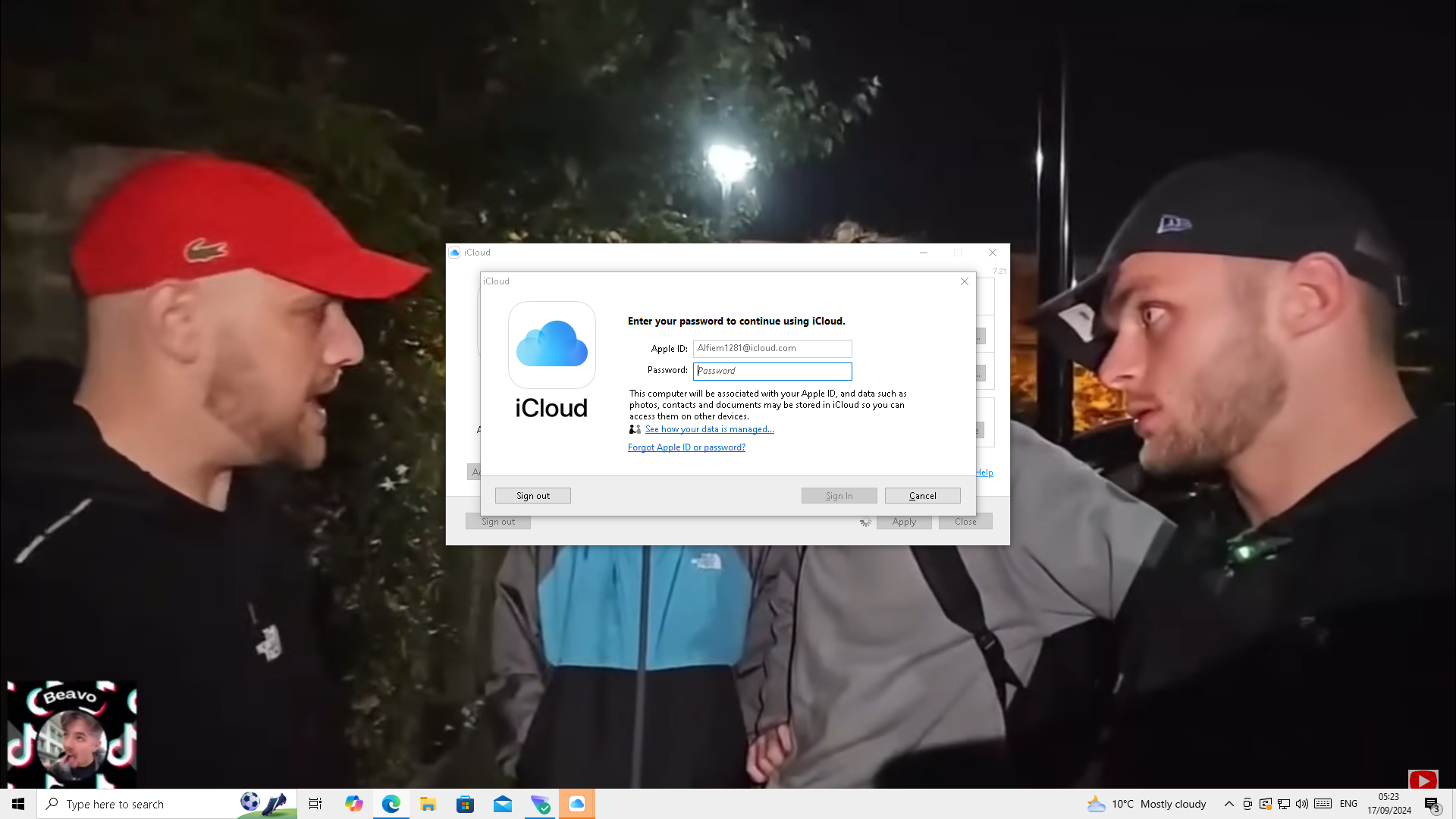Close the iCloud password dialog with X
The image size is (1456, 819).
click(965, 281)
